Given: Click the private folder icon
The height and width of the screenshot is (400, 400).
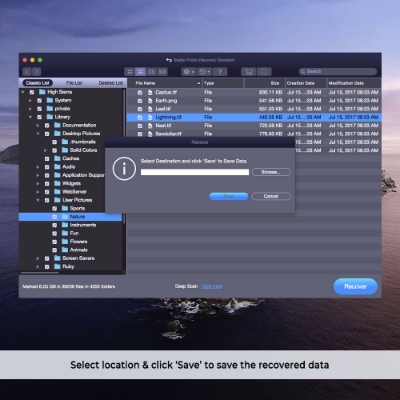Looking at the screenshot, I should click(x=50, y=109).
